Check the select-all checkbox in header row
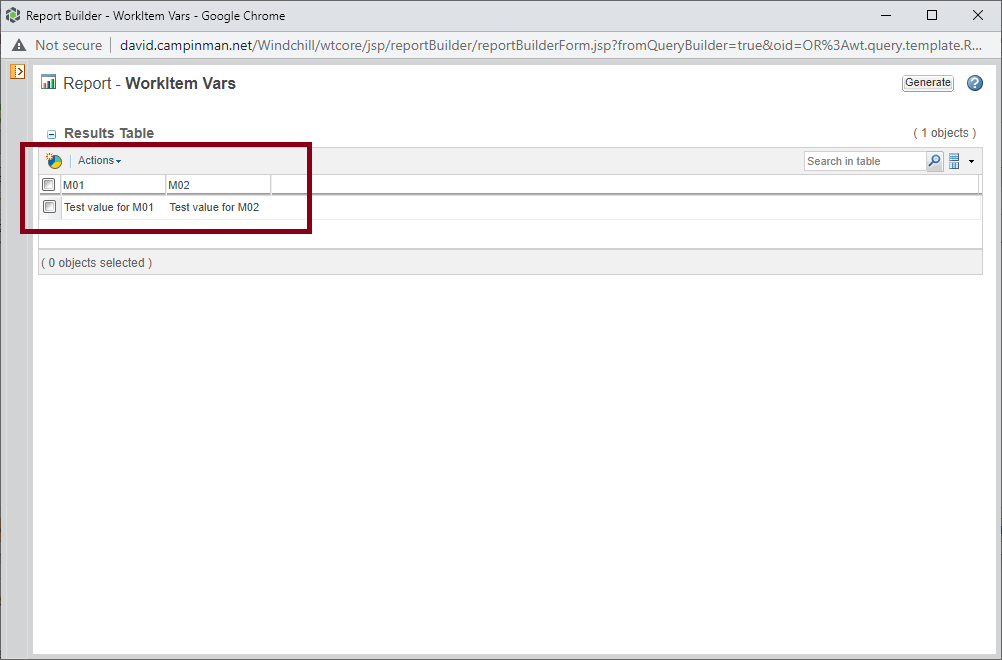This screenshot has width=1002, height=660. [48, 184]
